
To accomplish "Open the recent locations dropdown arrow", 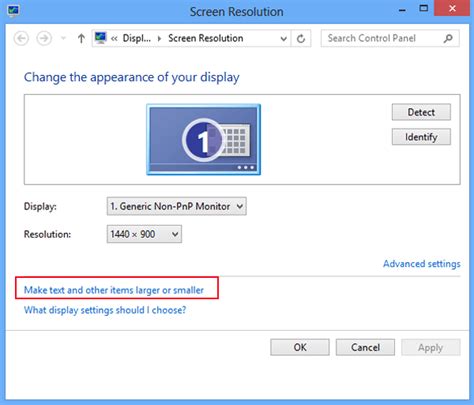I will pos(63,39).
